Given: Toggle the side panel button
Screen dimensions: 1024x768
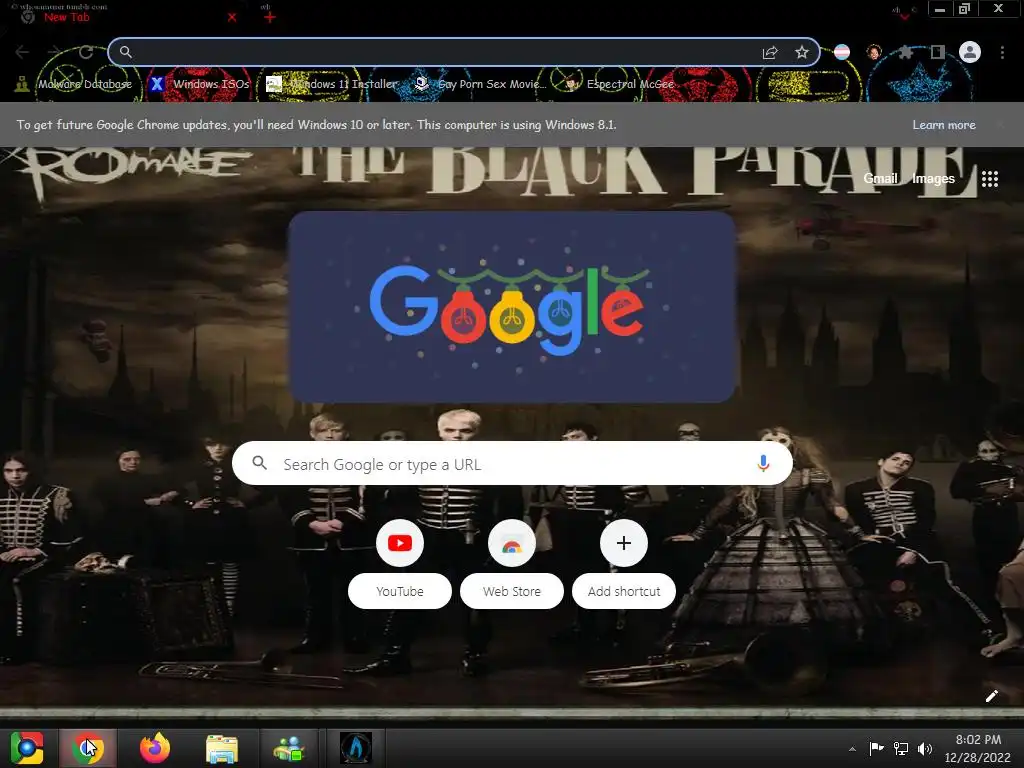Looking at the screenshot, I should 938,52.
